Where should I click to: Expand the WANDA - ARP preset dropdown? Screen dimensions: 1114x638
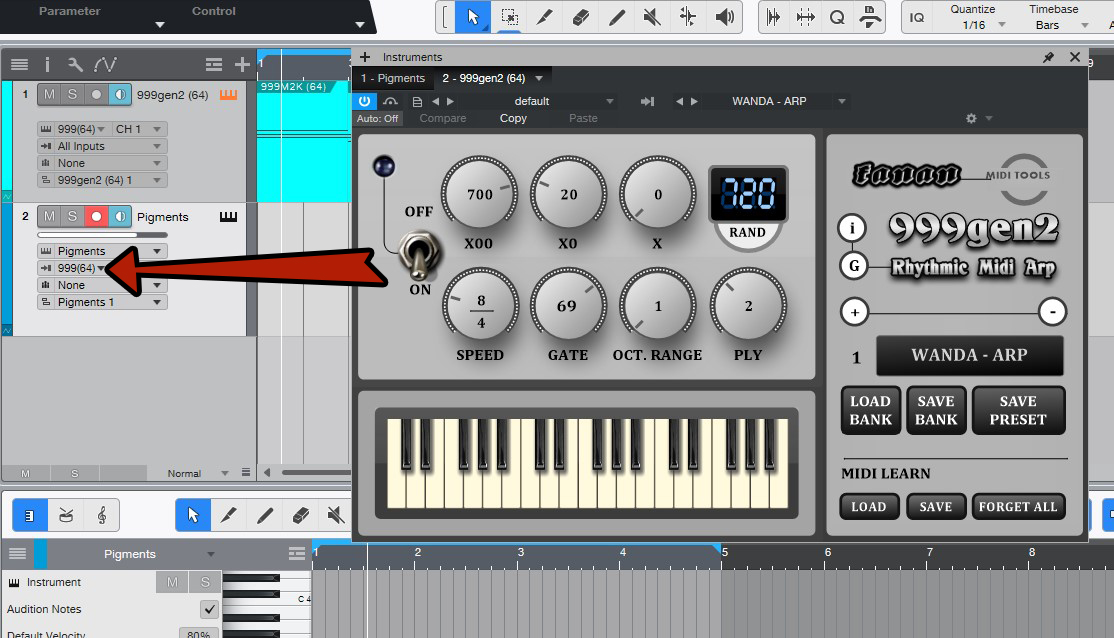point(842,101)
